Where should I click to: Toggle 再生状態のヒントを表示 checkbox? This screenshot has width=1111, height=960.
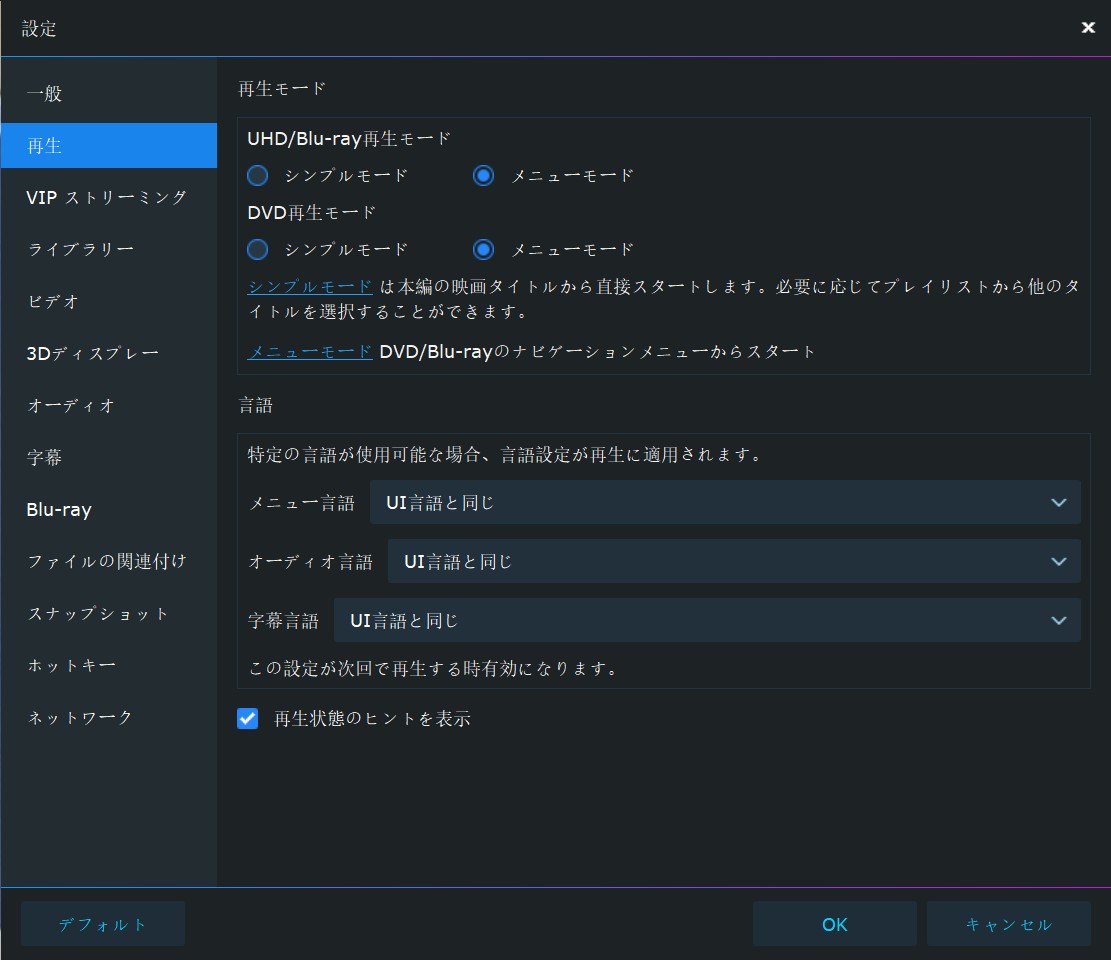coord(248,719)
